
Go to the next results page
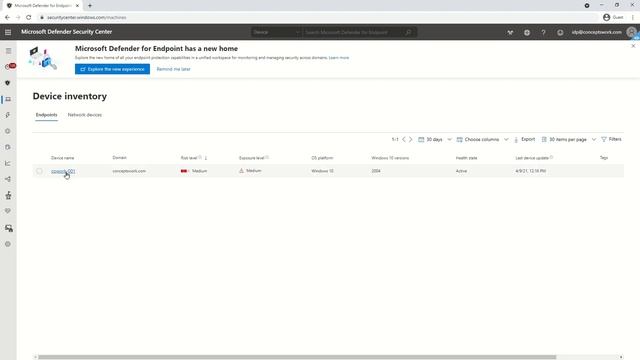coord(411,139)
